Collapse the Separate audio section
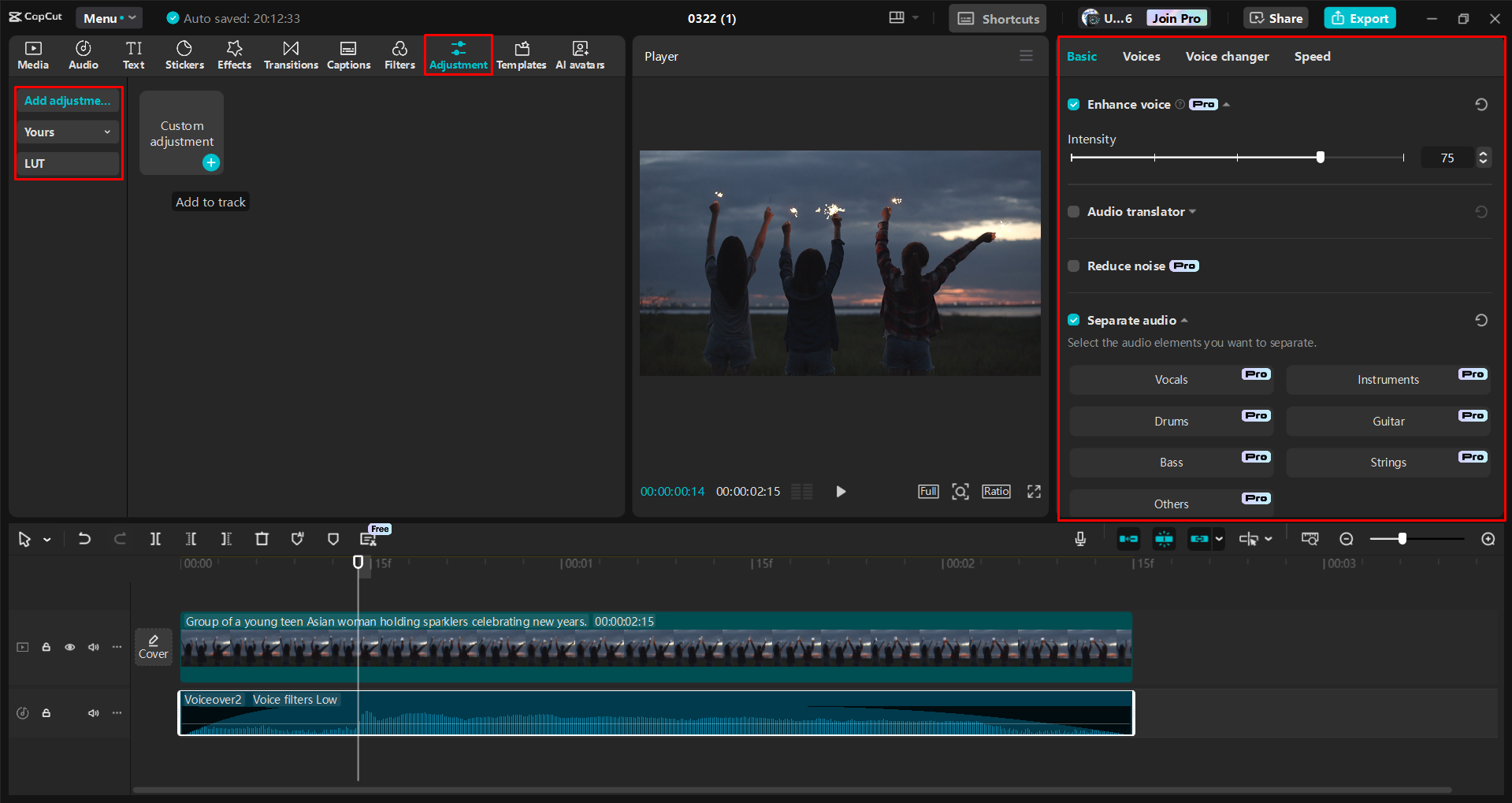 (1184, 321)
